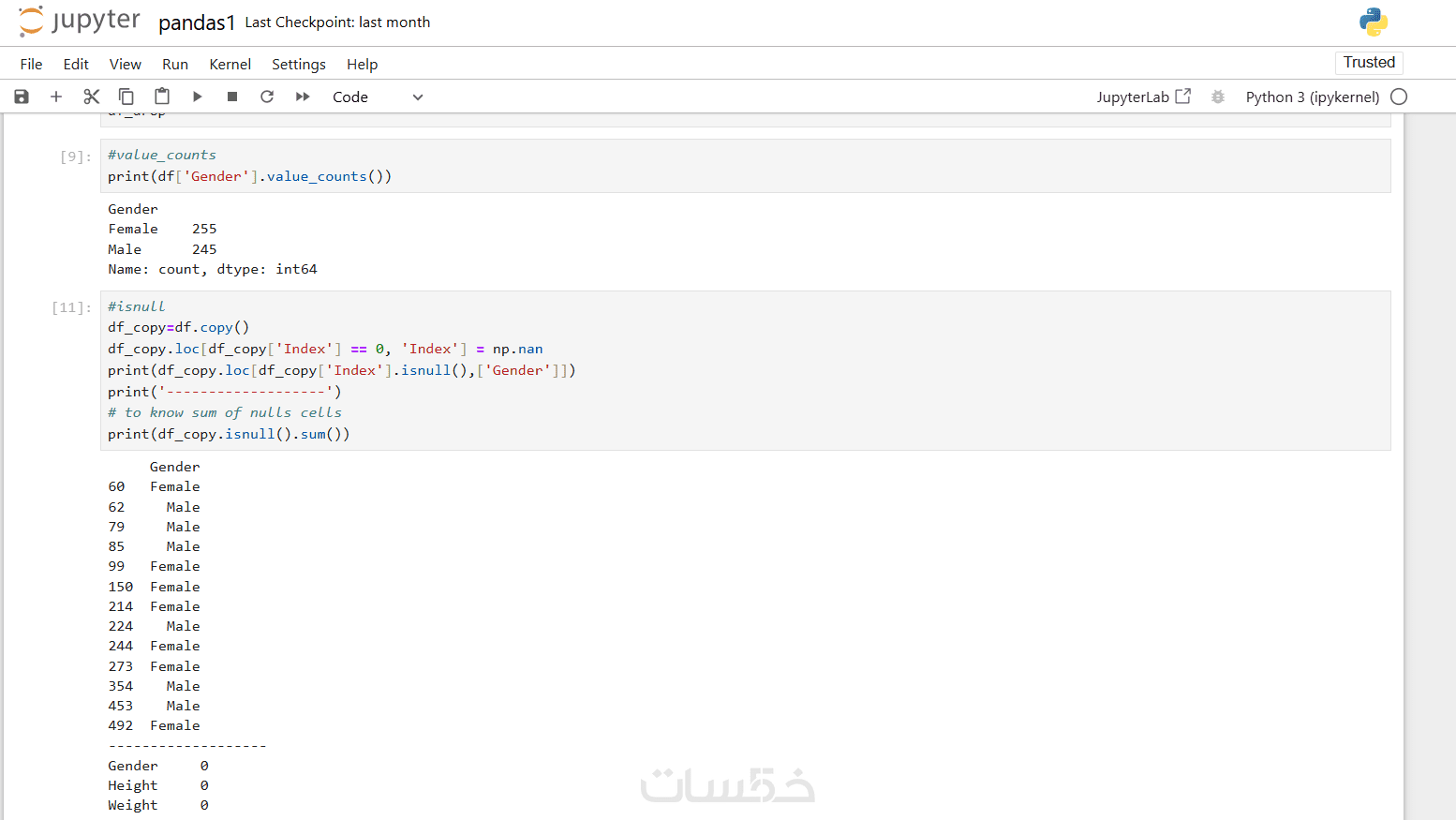Click the Trusted notebook button
Screen dimensions: 1456x820
[1369, 62]
